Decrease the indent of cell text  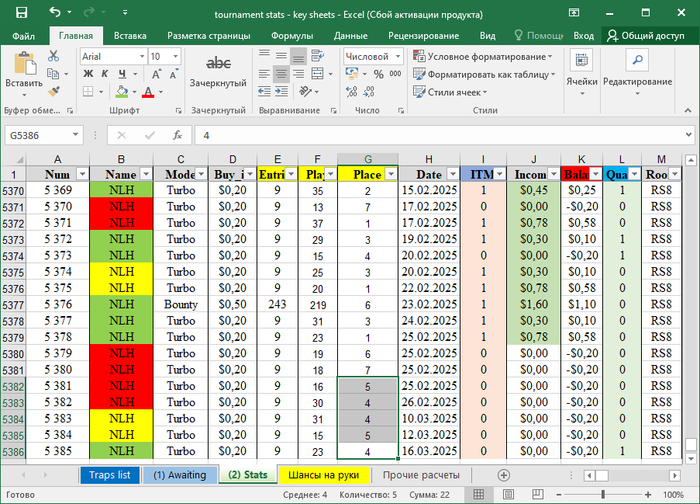point(264,92)
